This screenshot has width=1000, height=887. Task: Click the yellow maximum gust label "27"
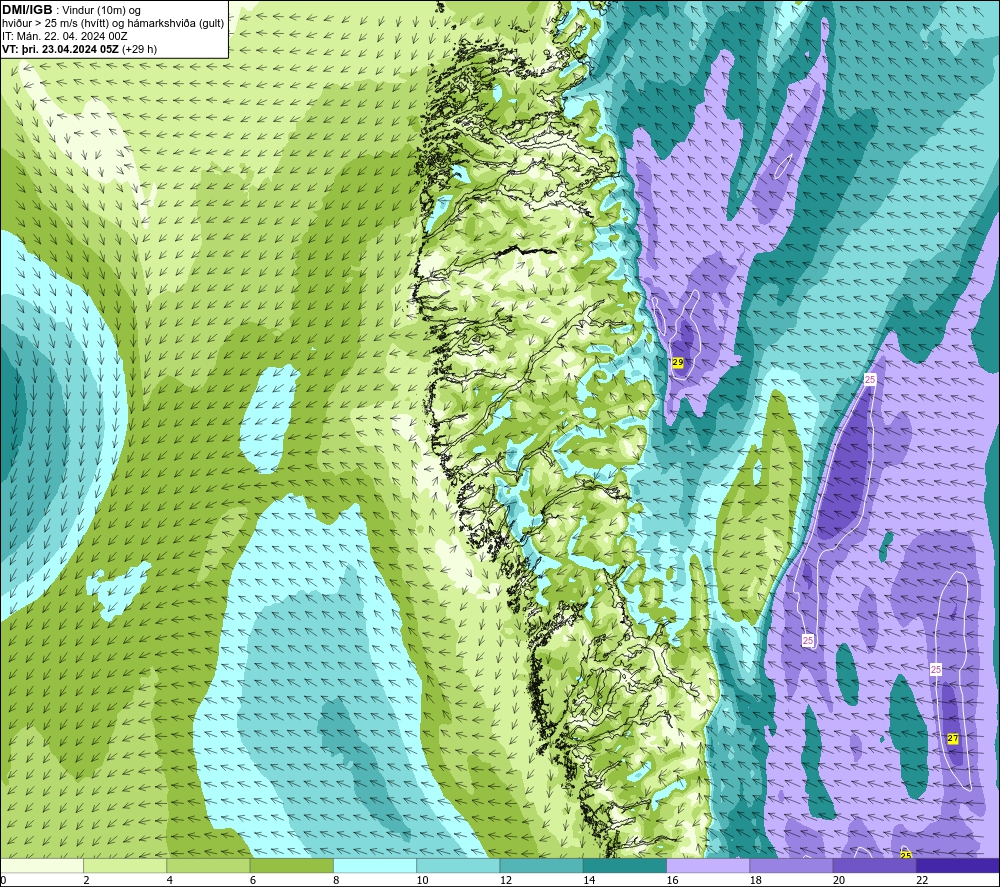[953, 738]
